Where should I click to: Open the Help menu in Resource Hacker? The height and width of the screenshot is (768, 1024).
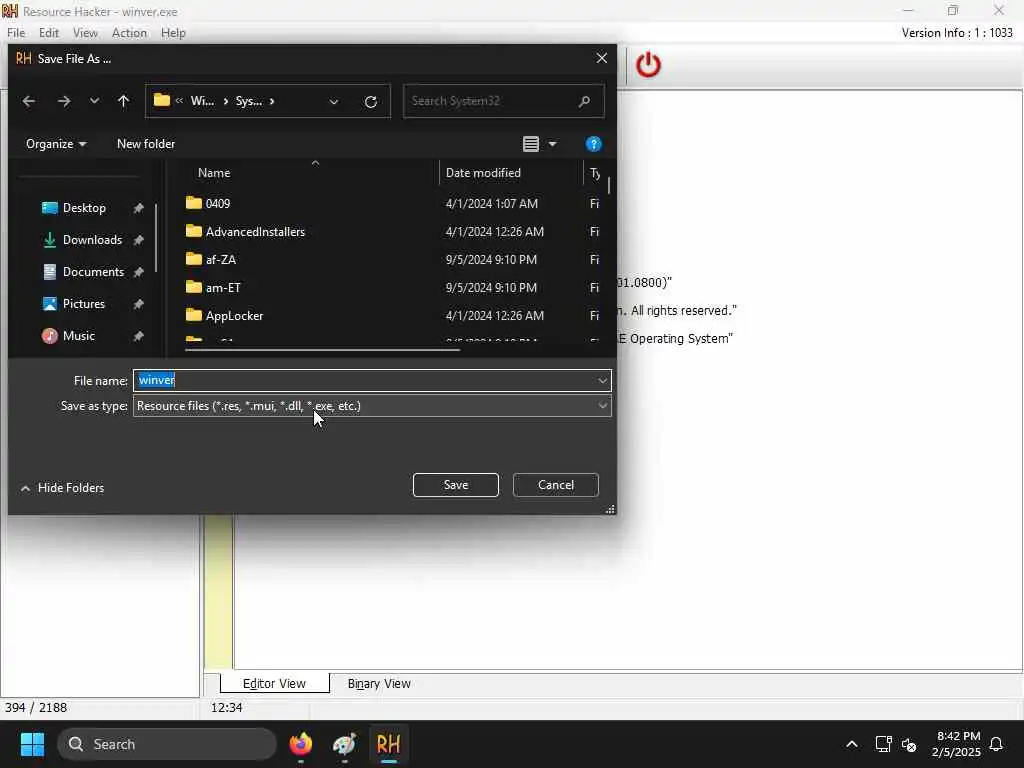[x=173, y=33]
